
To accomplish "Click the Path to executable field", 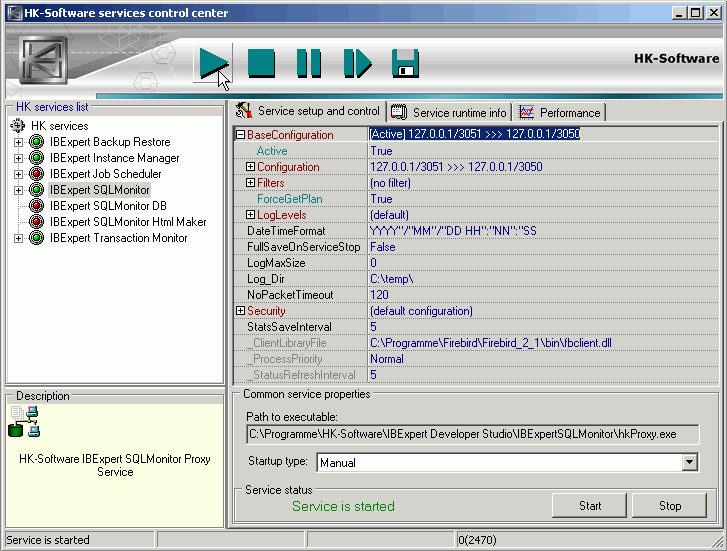I will tap(472, 434).
